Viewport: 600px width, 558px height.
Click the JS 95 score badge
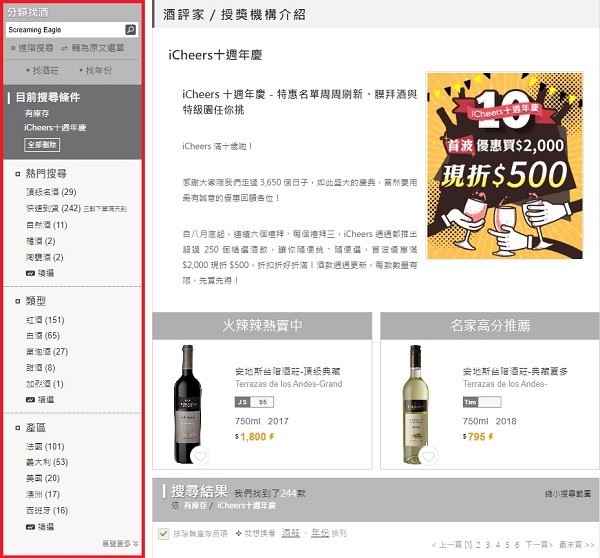pyautogui.click(x=254, y=402)
